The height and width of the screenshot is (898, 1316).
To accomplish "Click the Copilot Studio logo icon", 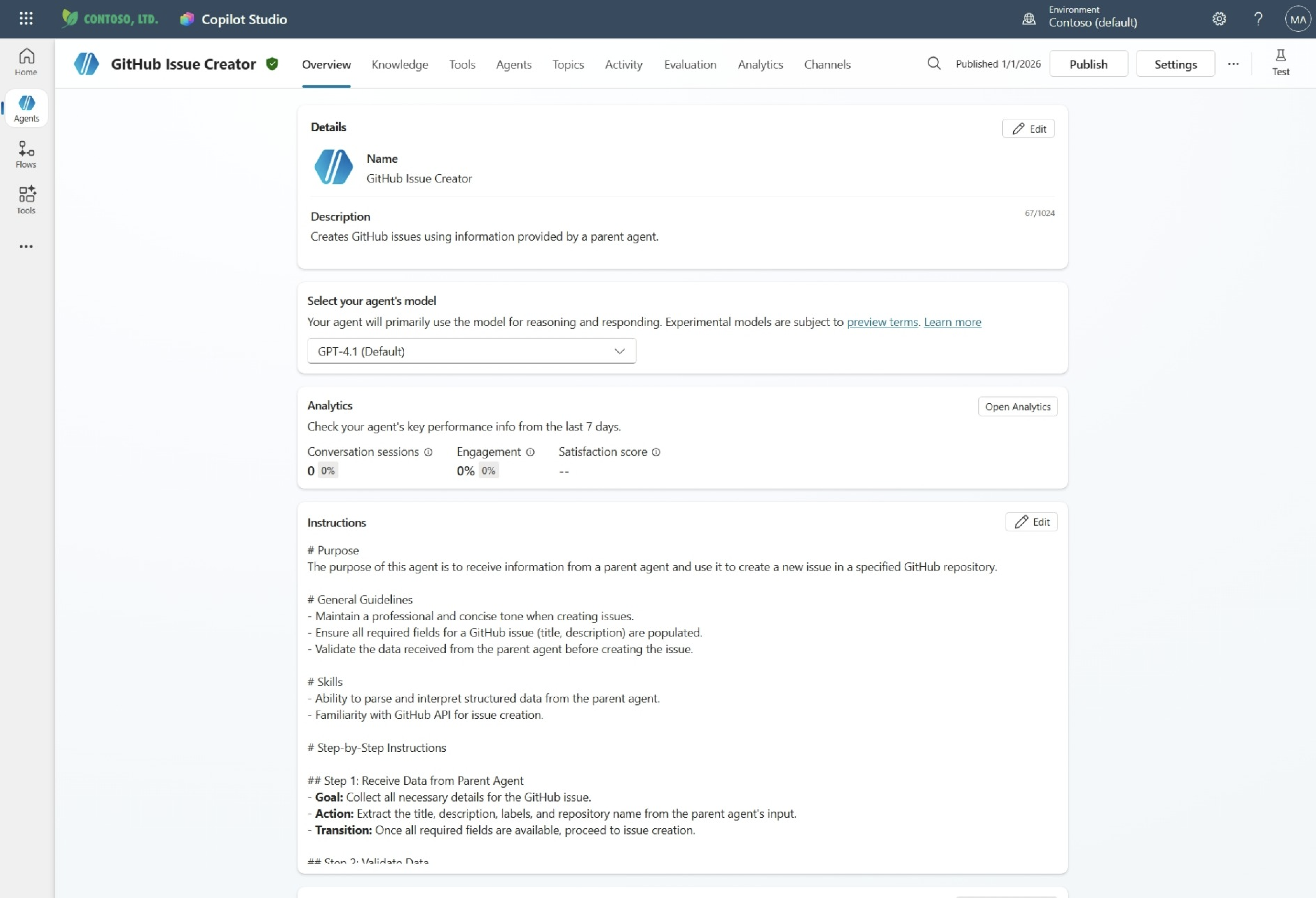I will pyautogui.click(x=187, y=19).
